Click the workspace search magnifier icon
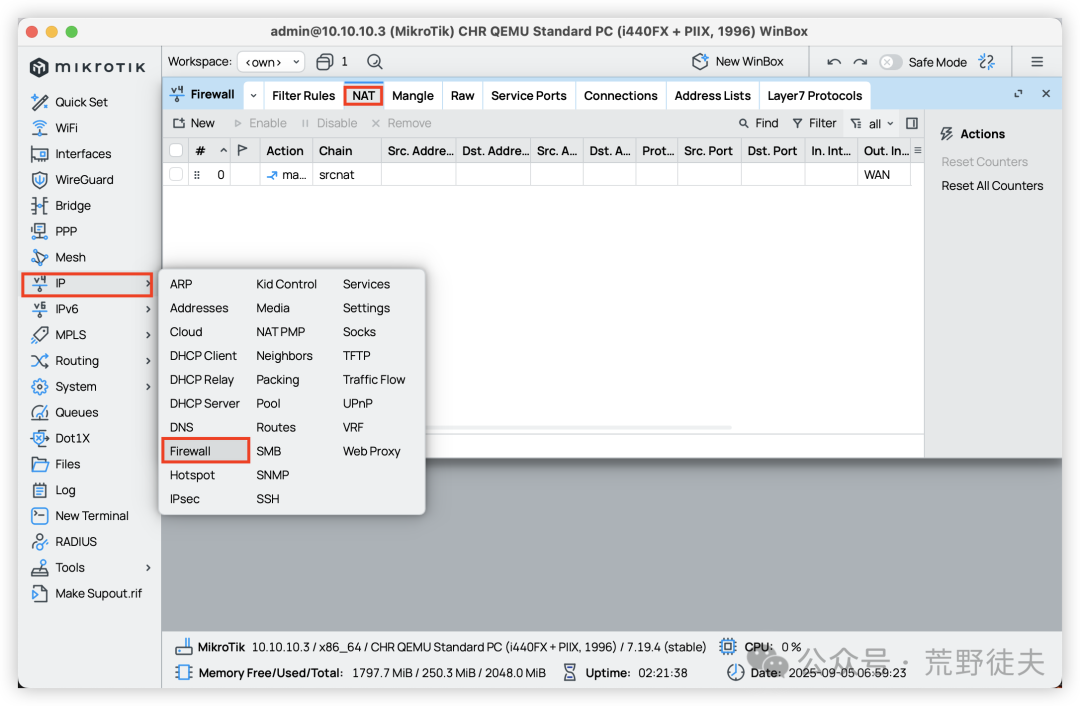 (x=375, y=62)
